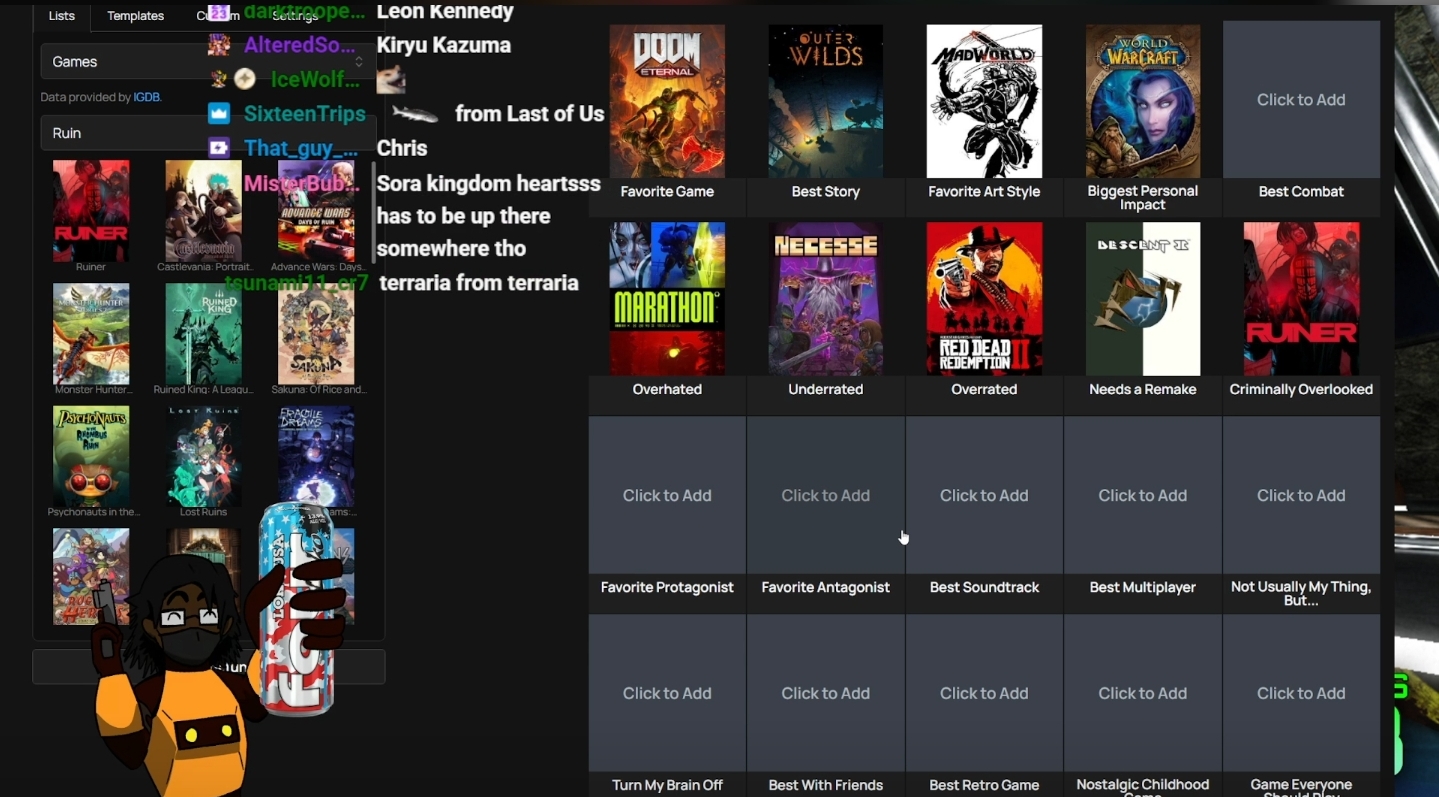
Task: Add a game to Not Usually My Thing
Action: (1301, 496)
